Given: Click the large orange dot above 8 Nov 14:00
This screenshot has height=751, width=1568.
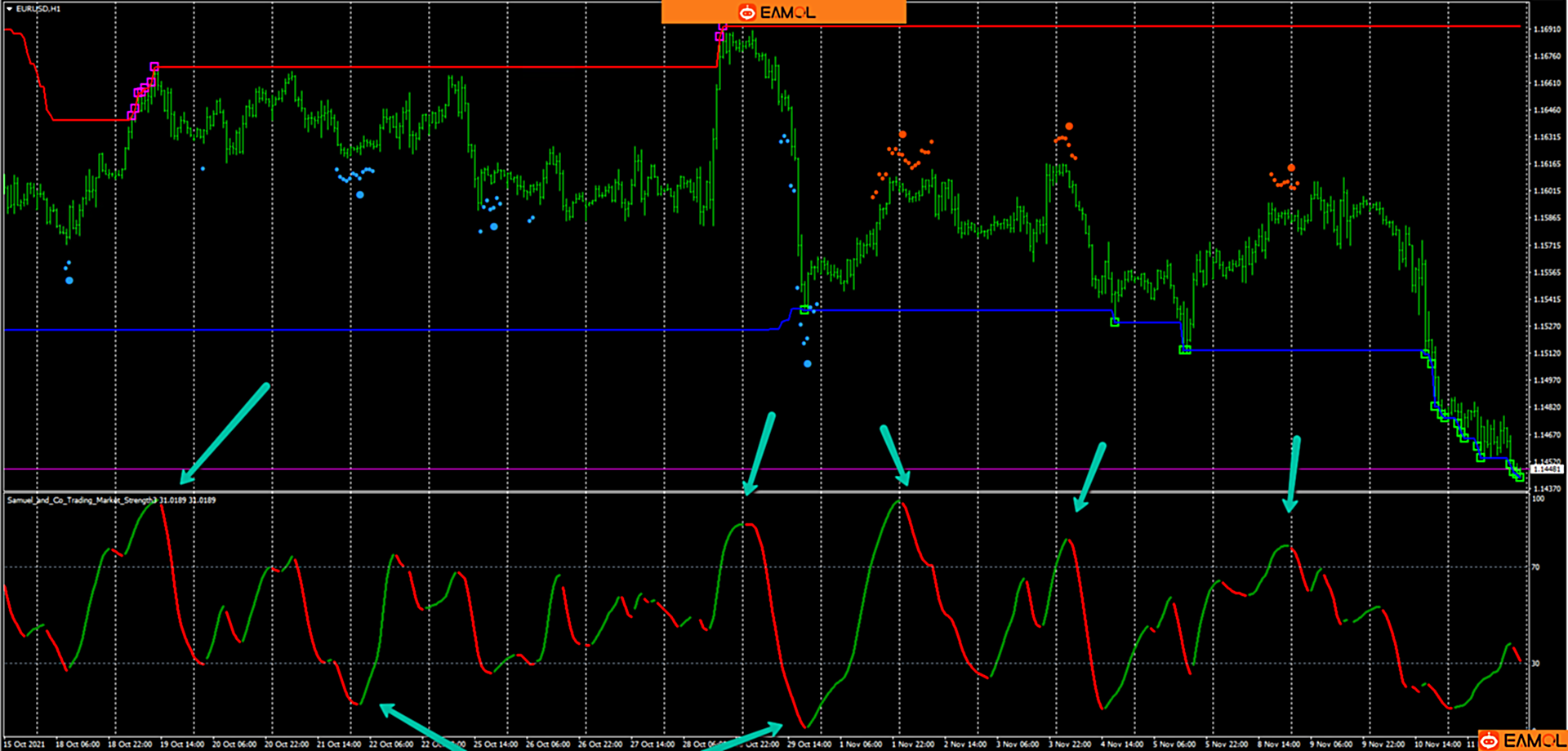Looking at the screenshot, I should (x=1291, y=168).
